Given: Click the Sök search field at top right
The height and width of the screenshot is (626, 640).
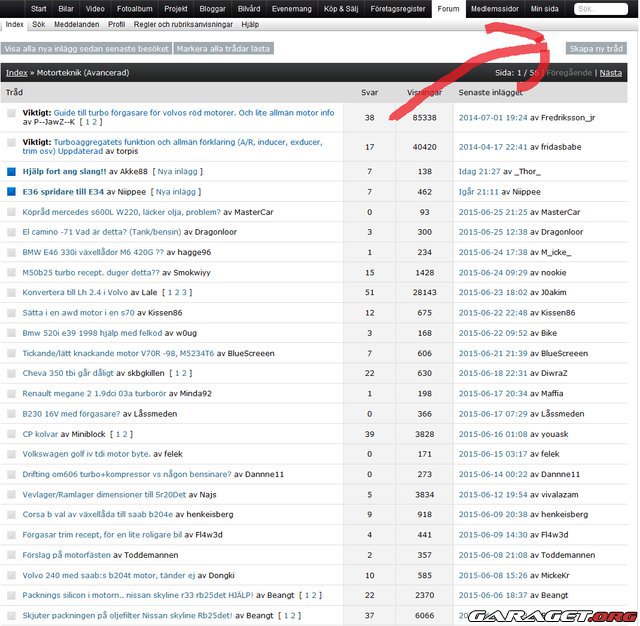Looking at the screenshot, I should click(600, 9).
